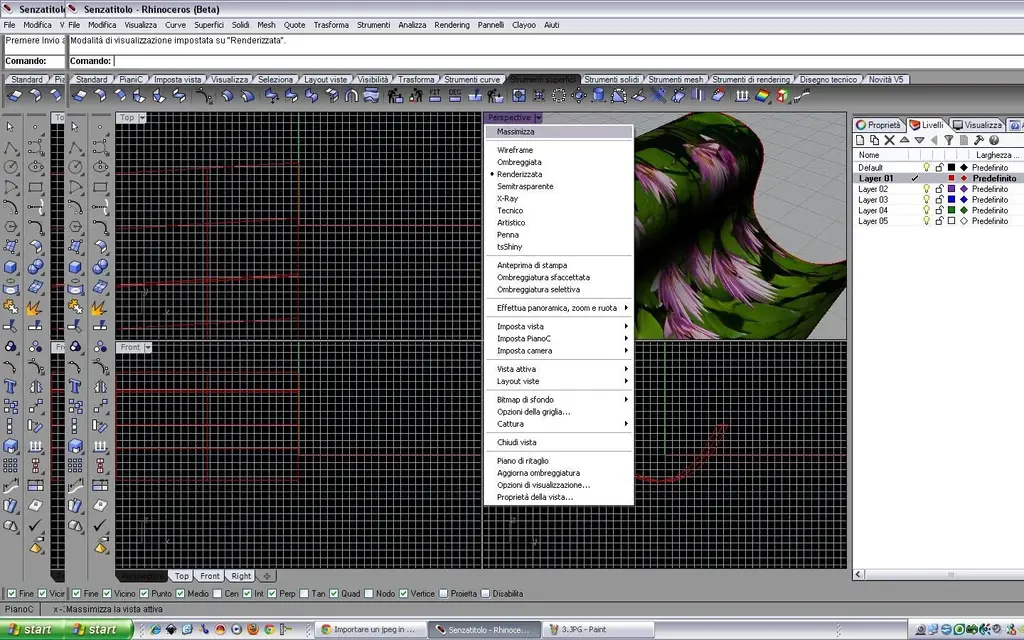The width and height of the screenshot is (1024, 640).
Task: Click the DEG surface degree toolbar icon
Action: tap(455, 96)
